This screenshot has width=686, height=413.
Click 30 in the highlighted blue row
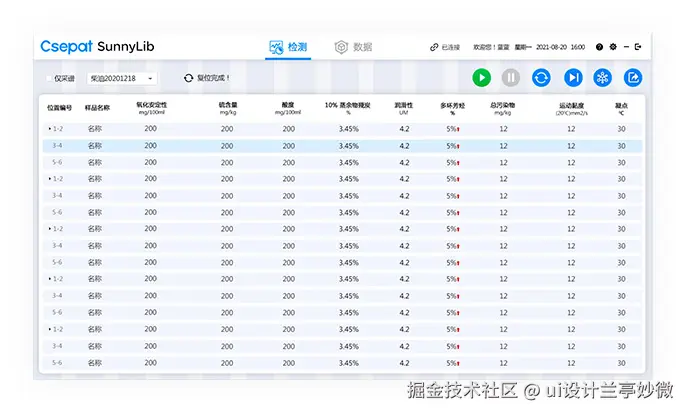(621, 146)
